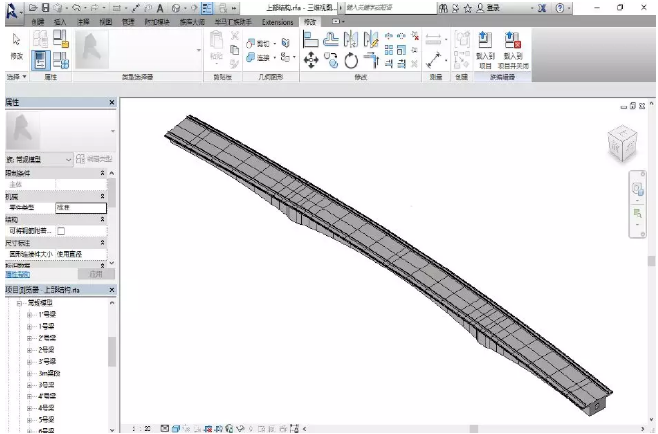Open the 创建 ribbon tab
Image resolution: width=658 pixels, height=434 pixels.
[37, 22]
